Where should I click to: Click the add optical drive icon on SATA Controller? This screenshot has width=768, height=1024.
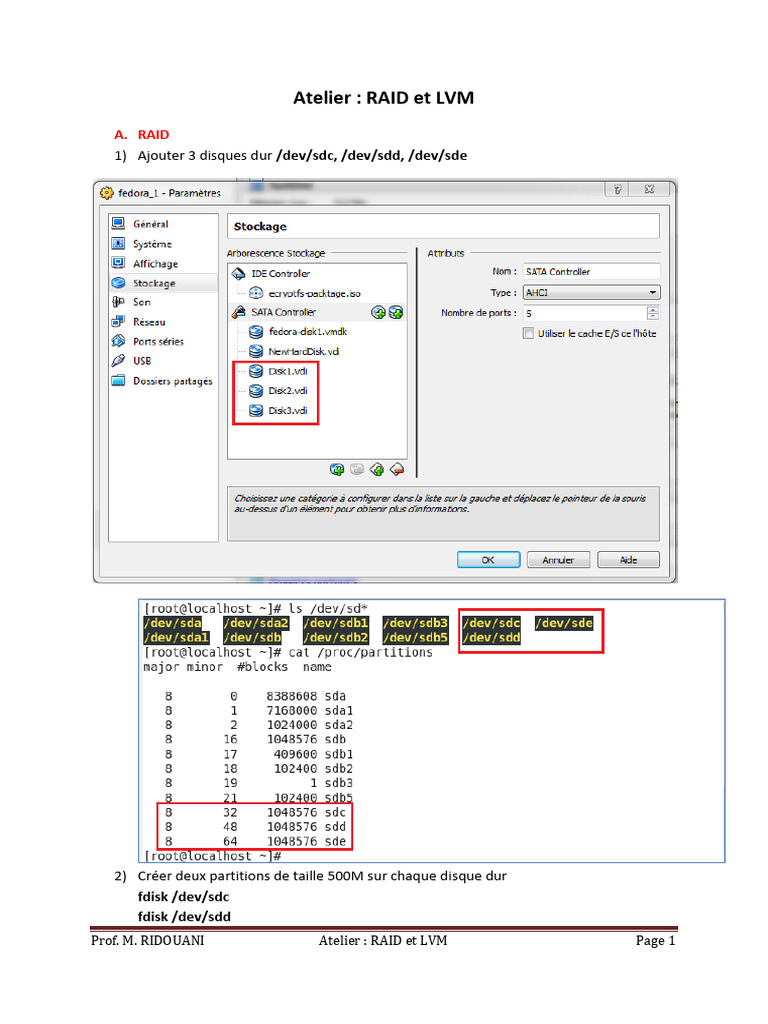tap(378, 313)
